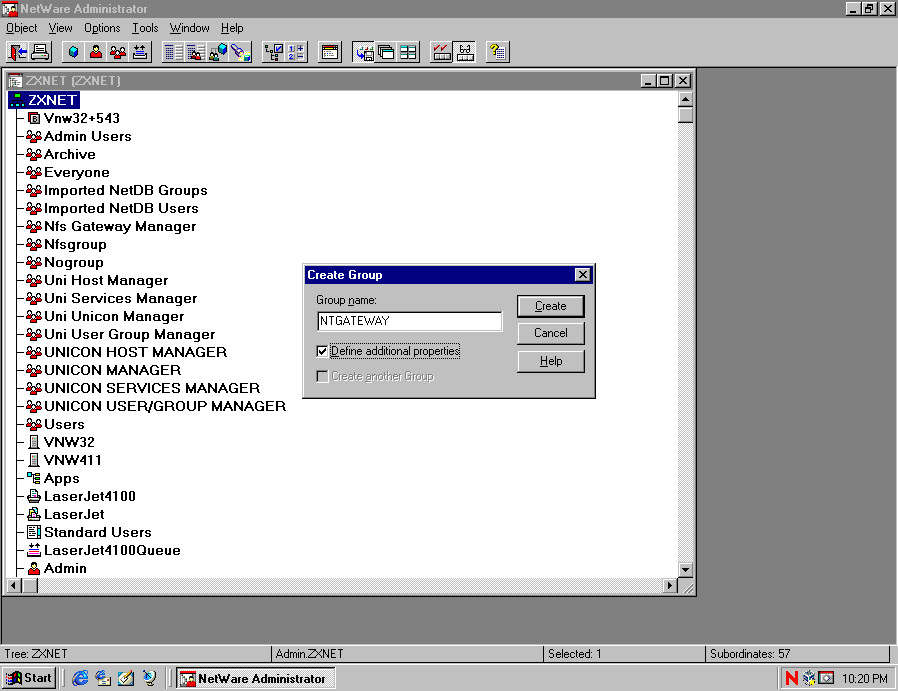Select UNICON SERVICES MANAGER in the tree

click(152, 388)
